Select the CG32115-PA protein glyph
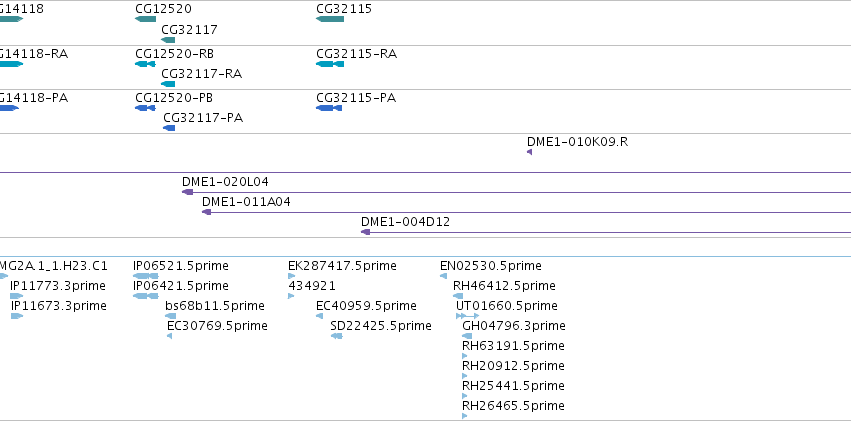 (x=329, y=108)
